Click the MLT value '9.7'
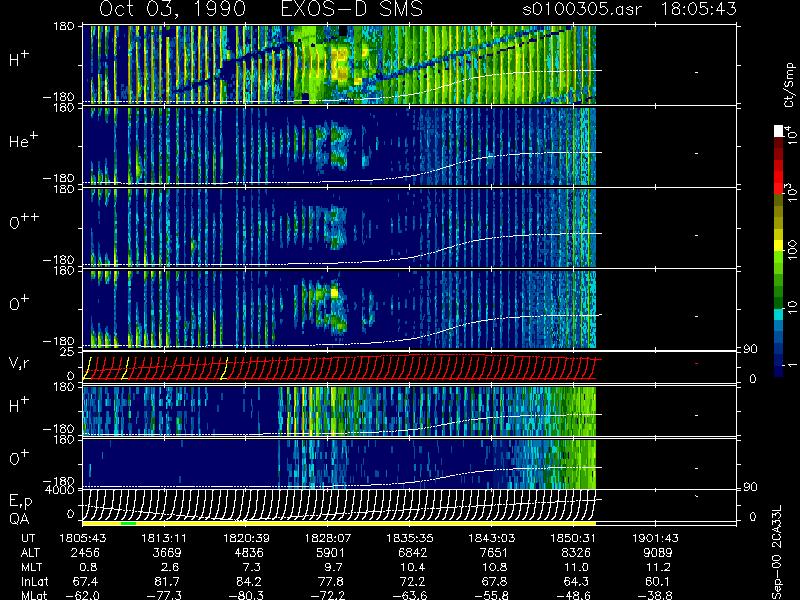800x600 pixels. [334, 567]
